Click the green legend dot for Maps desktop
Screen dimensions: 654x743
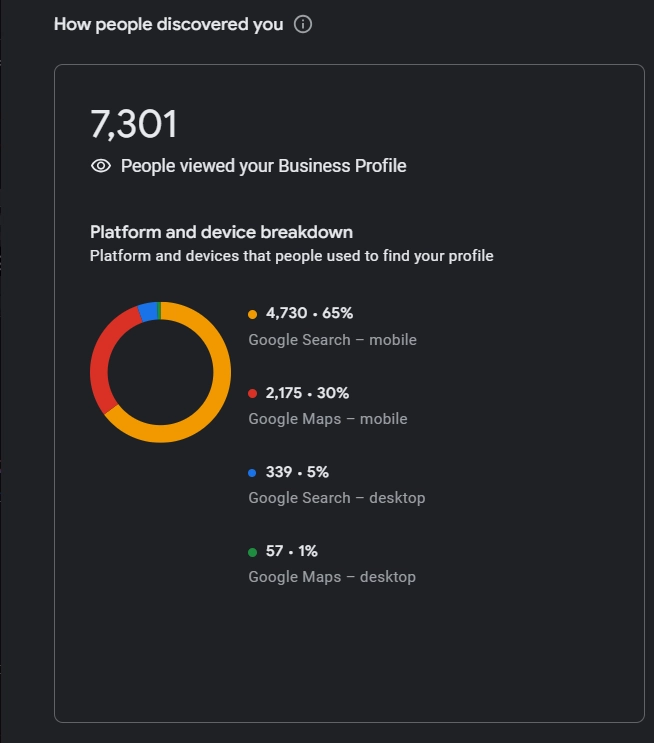coord(253,552)
